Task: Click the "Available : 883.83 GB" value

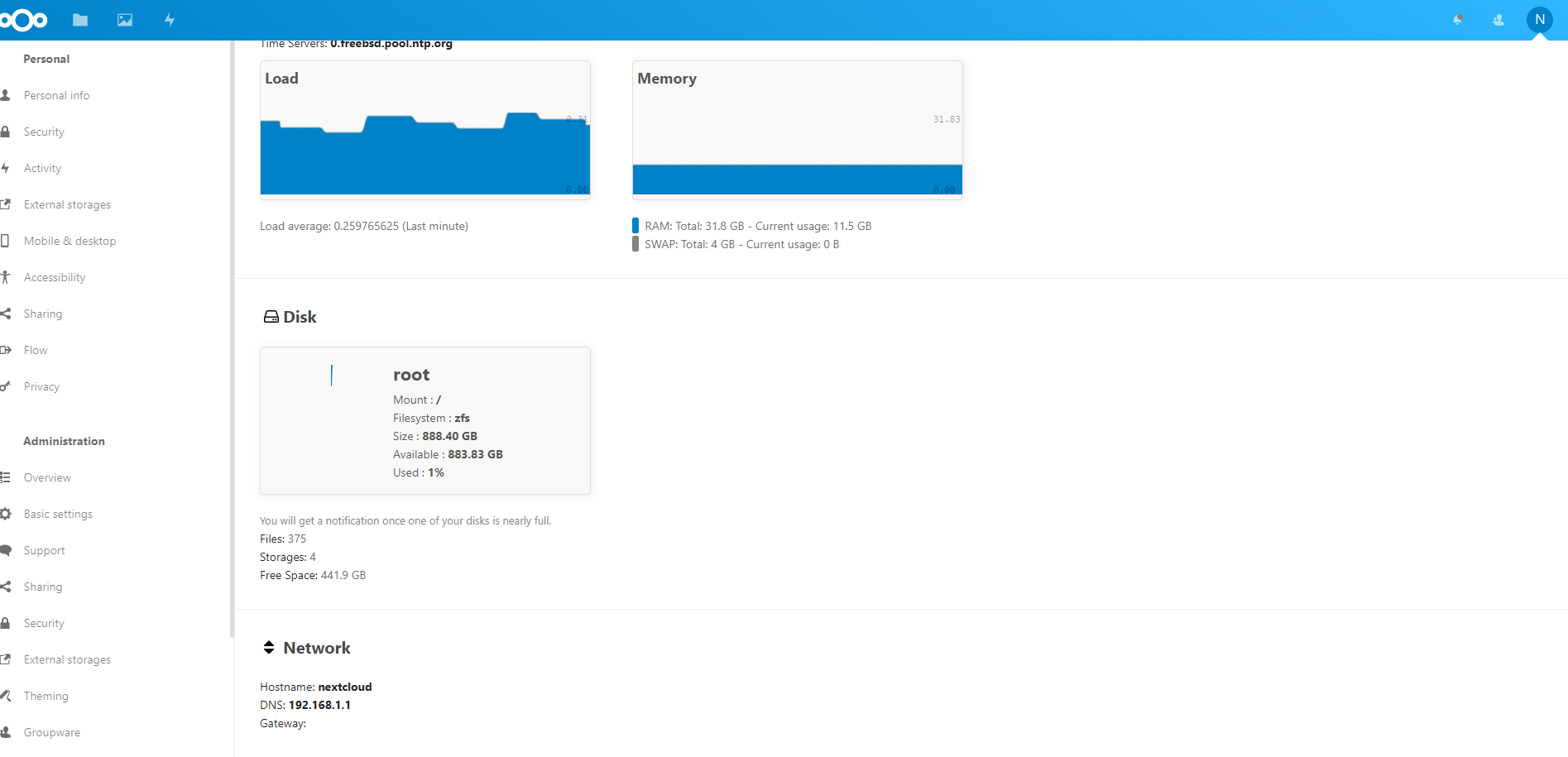Action: 448,454
